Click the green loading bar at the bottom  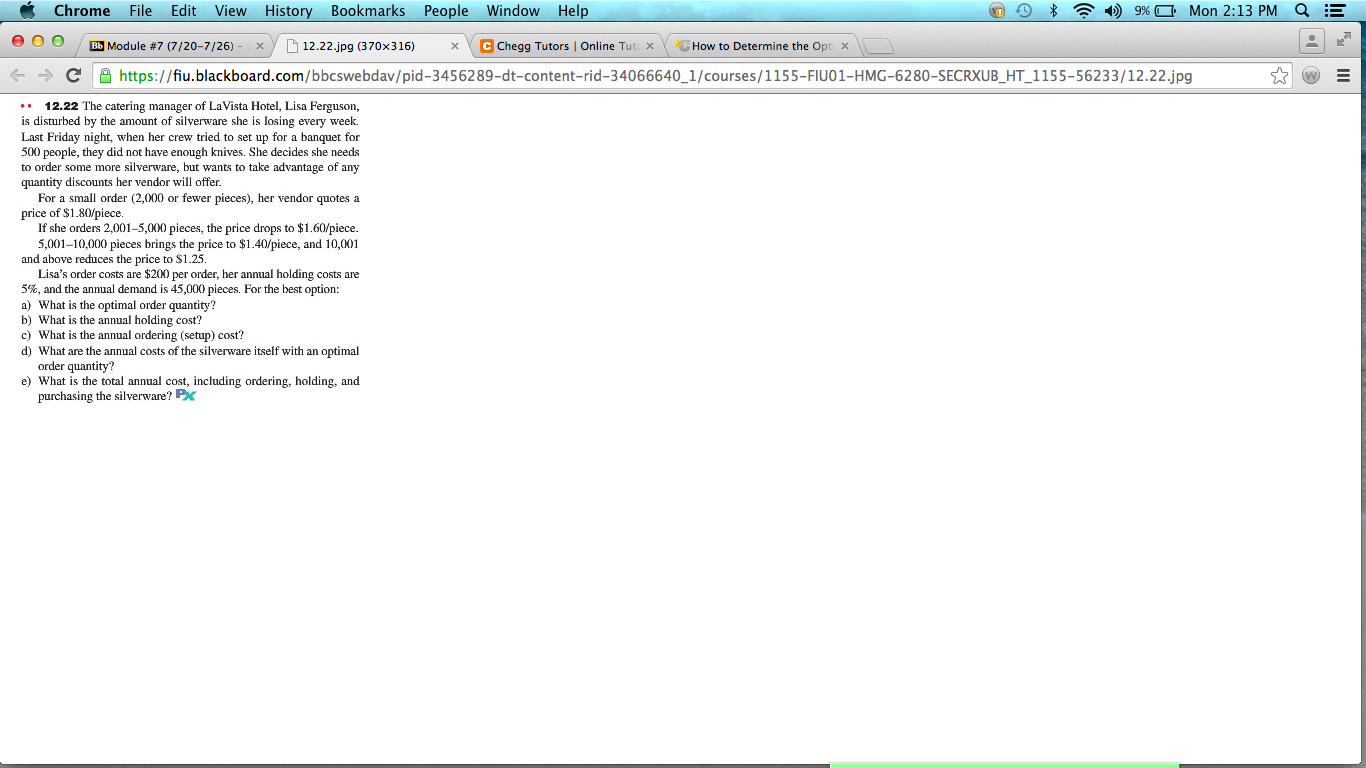1005,765
